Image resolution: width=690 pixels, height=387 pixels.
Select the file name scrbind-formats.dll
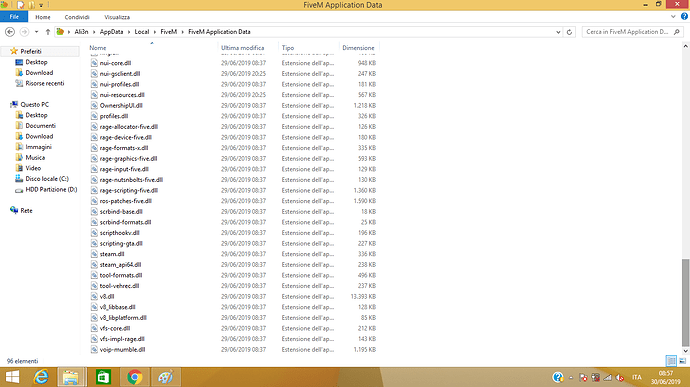pyautogui.click(x=125, y=222)
